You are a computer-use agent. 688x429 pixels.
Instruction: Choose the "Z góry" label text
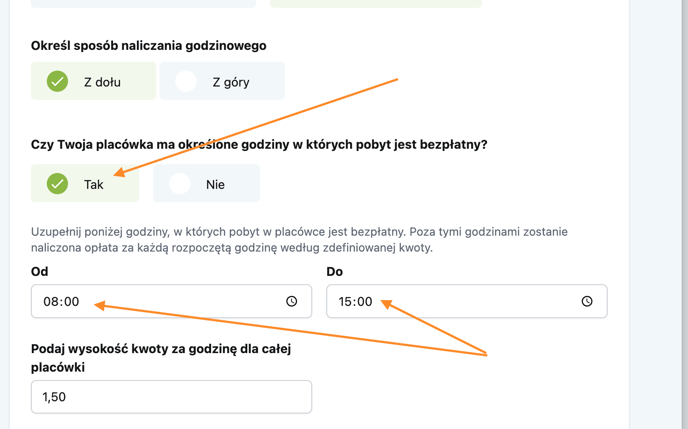(231, 82)
